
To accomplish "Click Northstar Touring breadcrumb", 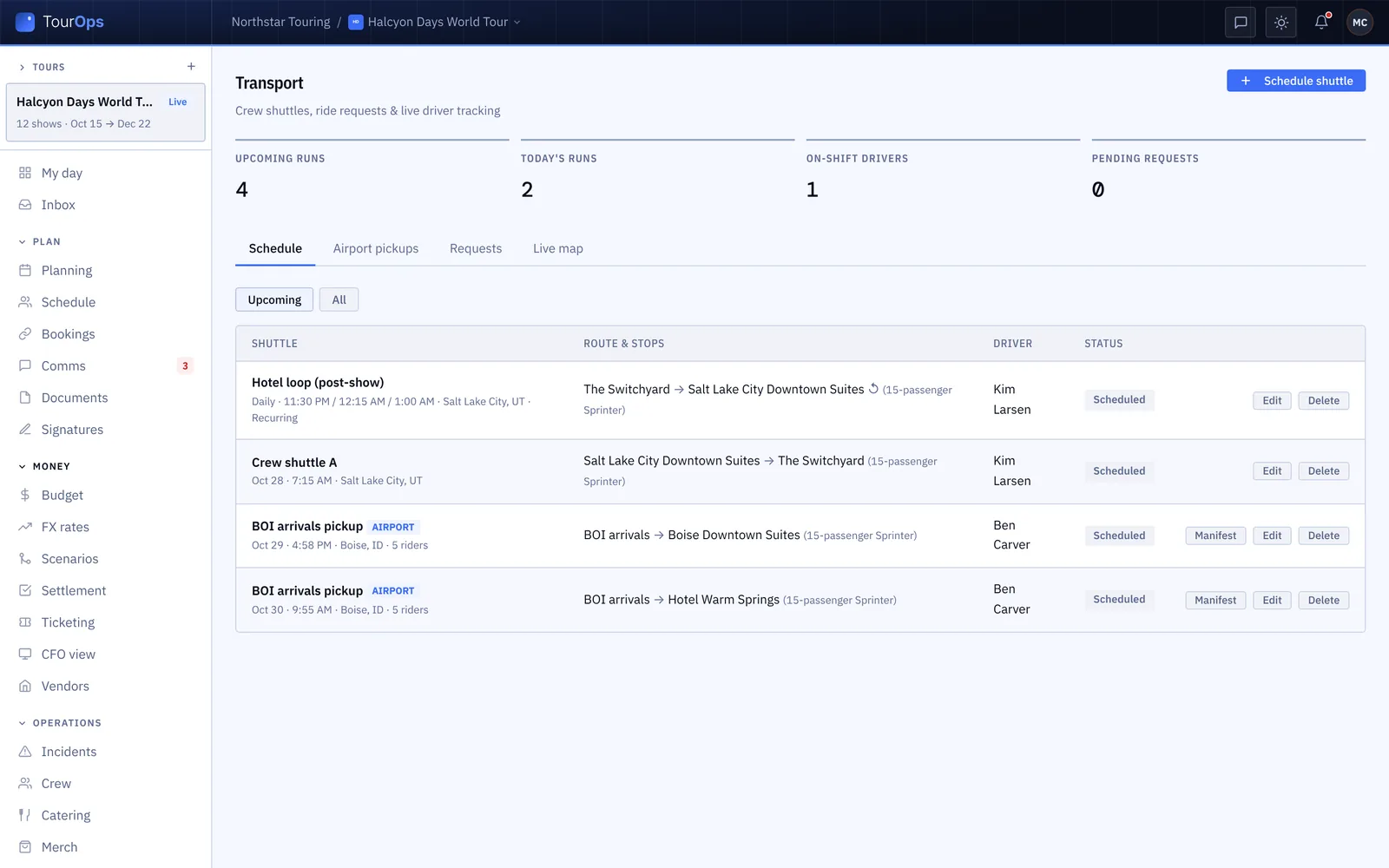I will point(280,22).
